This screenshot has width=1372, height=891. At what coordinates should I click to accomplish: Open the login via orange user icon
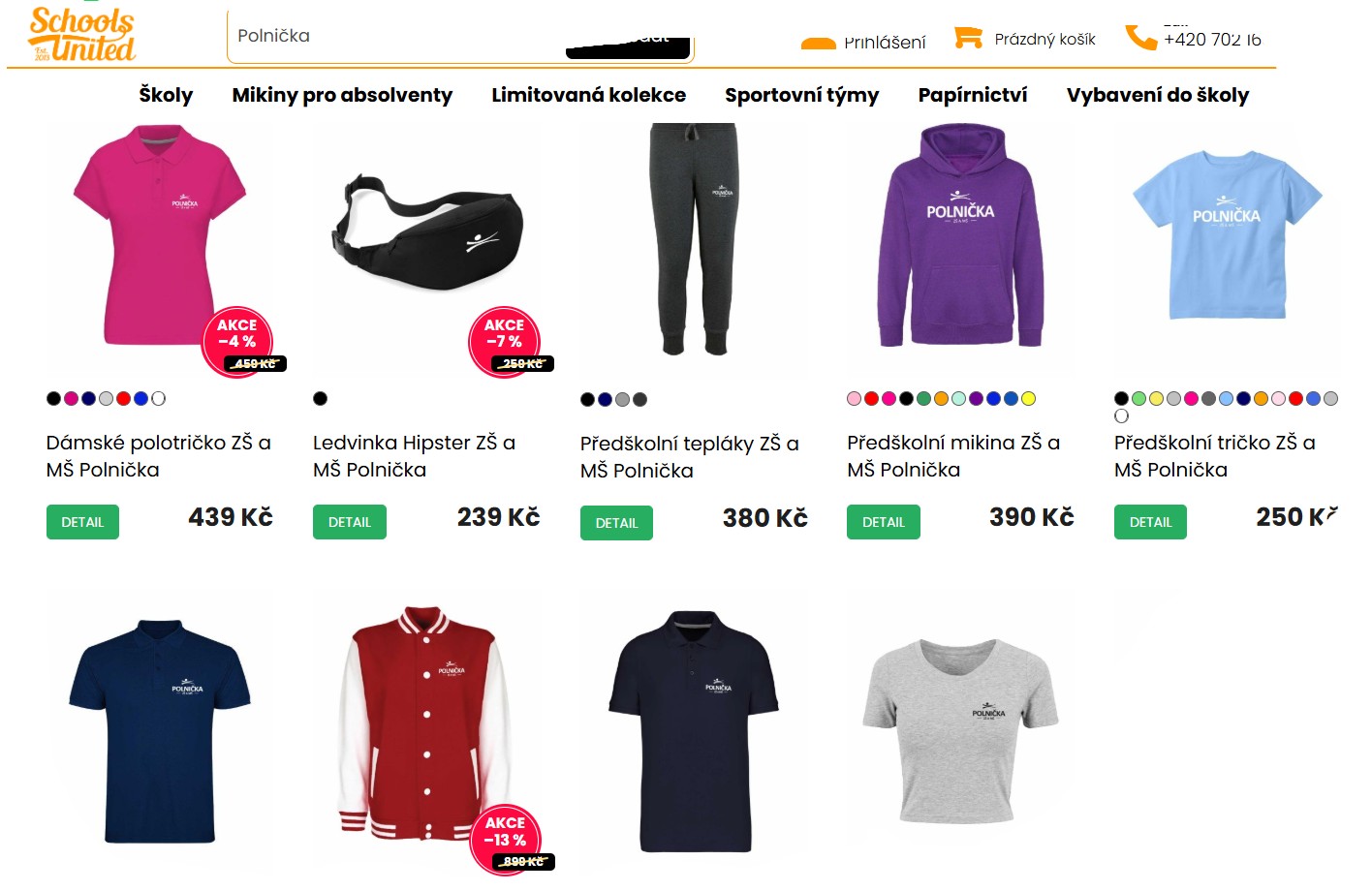(x=819, y=43)
